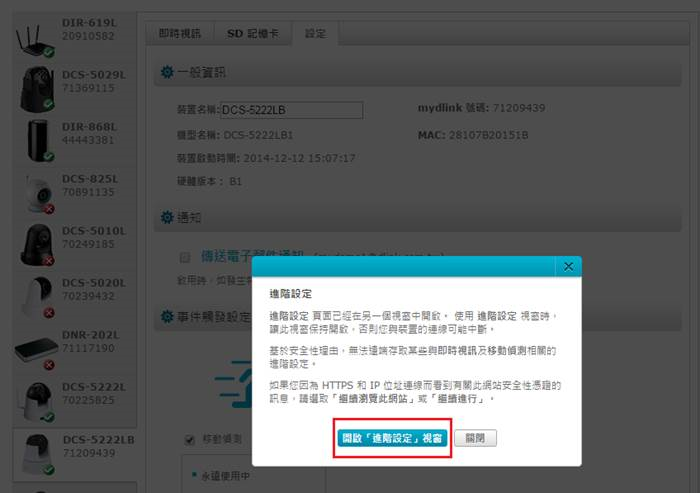Select the 設定 tab
700x493 pixels.
coord(315,34)
